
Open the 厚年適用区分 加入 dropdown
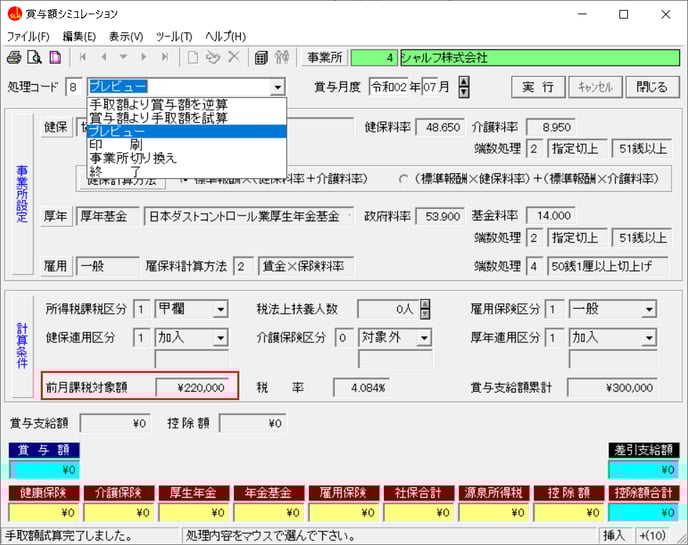(x=649, y=338)
